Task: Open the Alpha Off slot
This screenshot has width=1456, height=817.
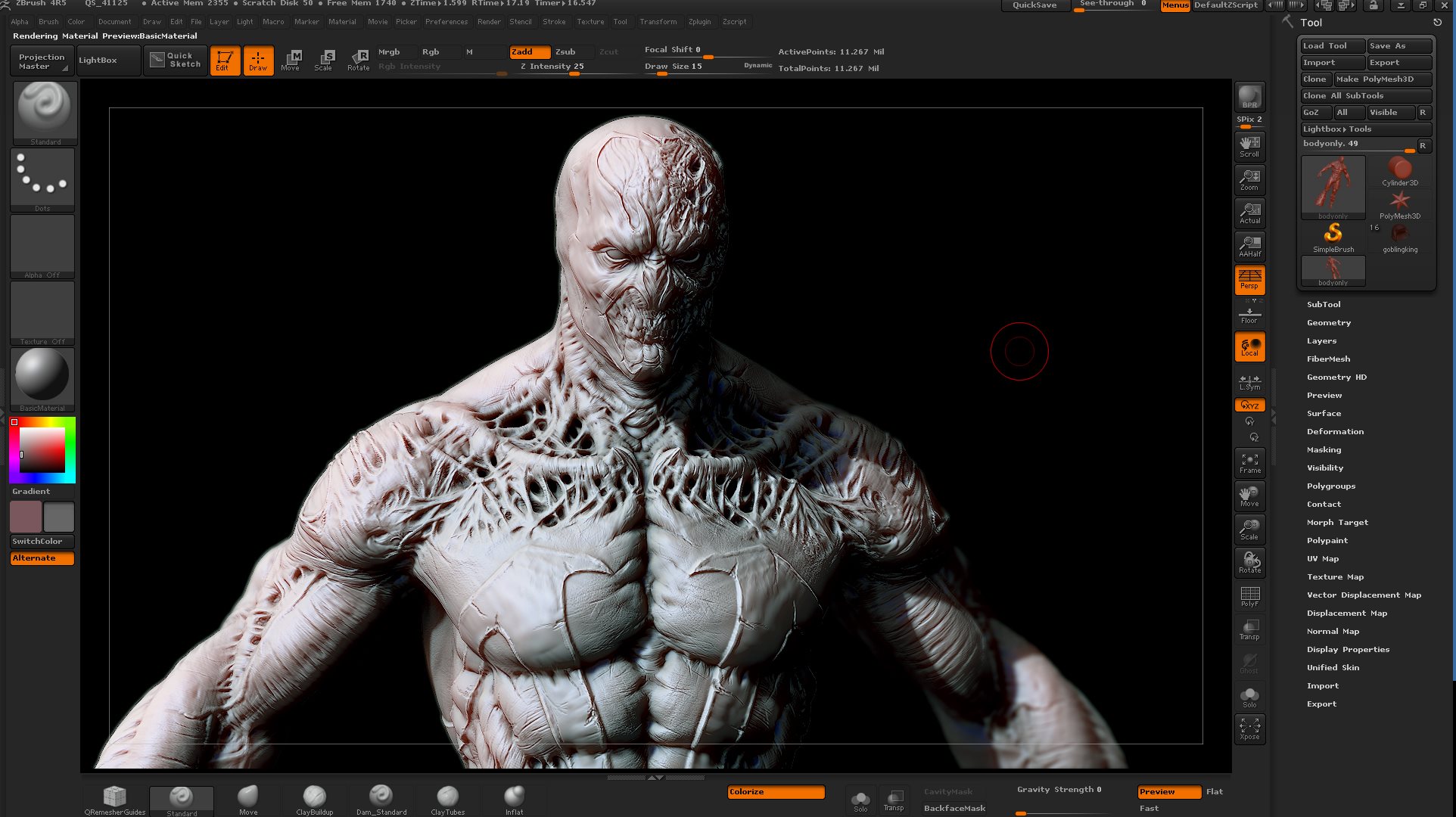Action: 42,246
